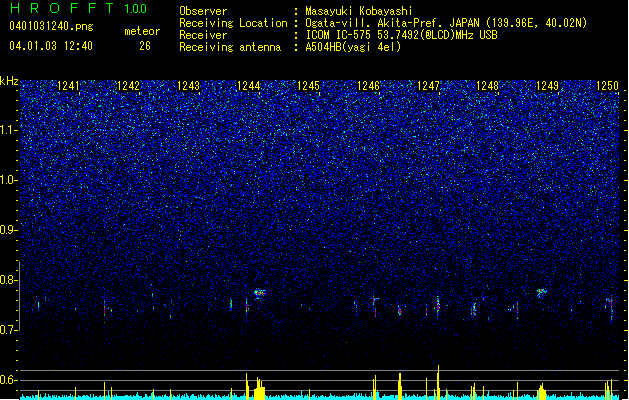Click the 1243 time marker

(x=188, y=86)
